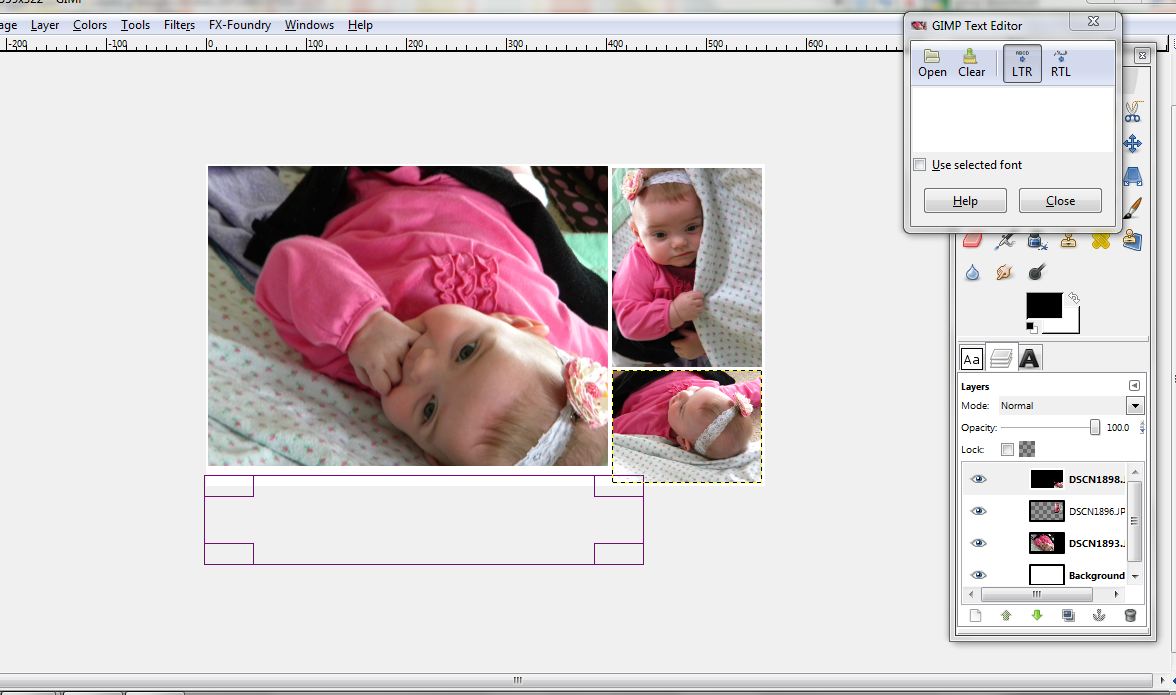The image size is (1176, 695).
Task: Raise the selected layer
Action: [1006, 616]
